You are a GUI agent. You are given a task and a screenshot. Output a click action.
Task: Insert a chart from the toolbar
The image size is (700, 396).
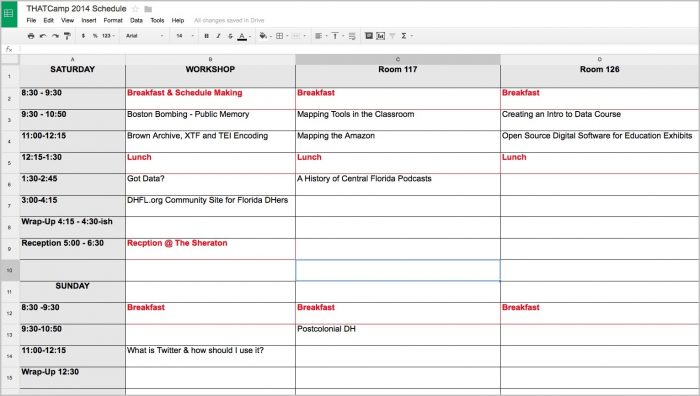380,36
